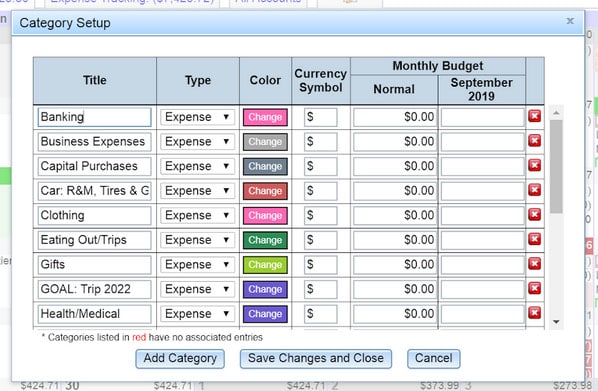This screenshot has height=391, width=598.
Task: Set September 2019 budget for Banking
Action: [482, 117]
